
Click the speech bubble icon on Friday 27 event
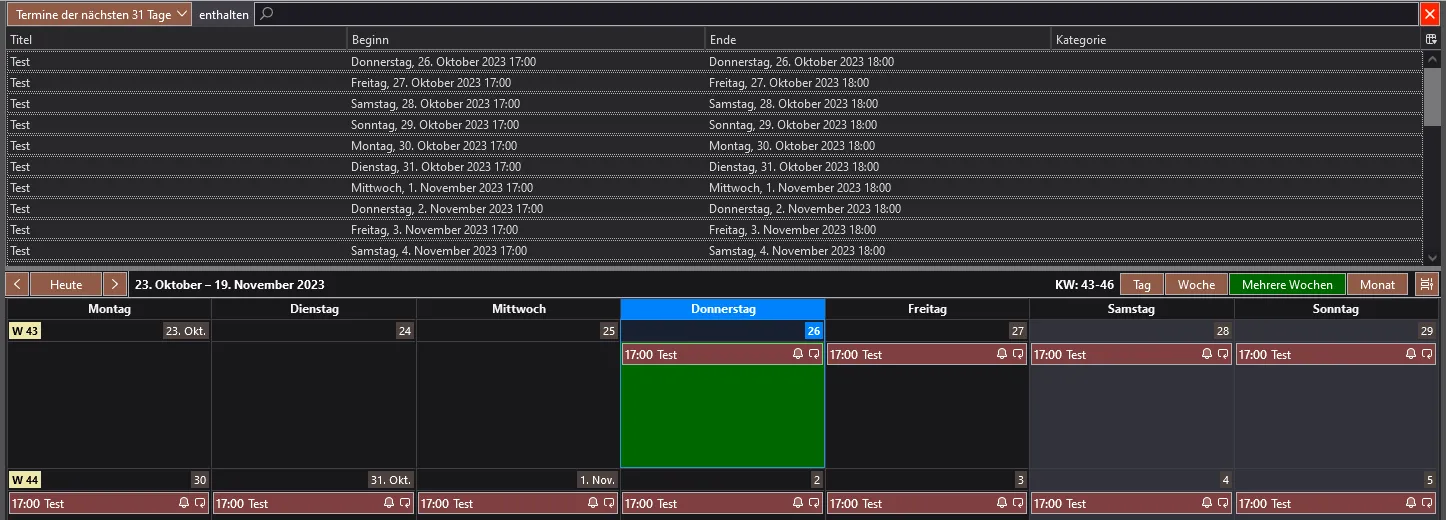point(1018,354)
